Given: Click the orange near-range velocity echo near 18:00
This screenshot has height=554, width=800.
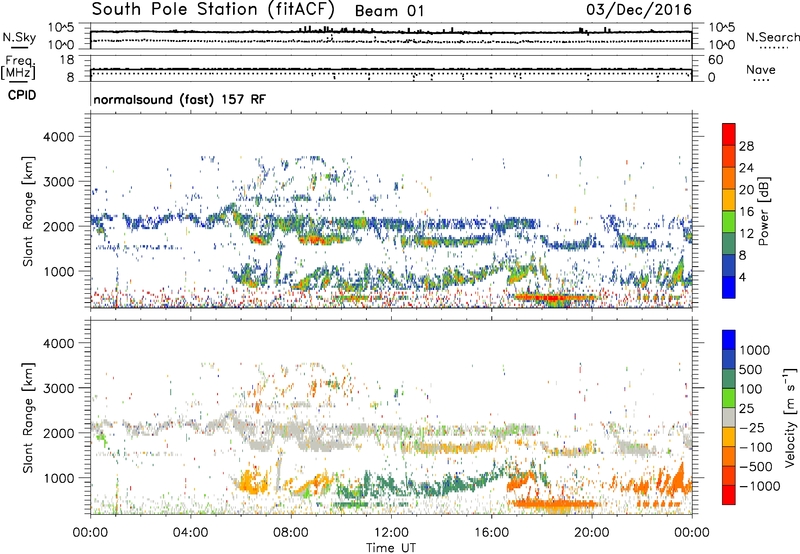Looking at the screenshot, I should click(x=554, y=504).
